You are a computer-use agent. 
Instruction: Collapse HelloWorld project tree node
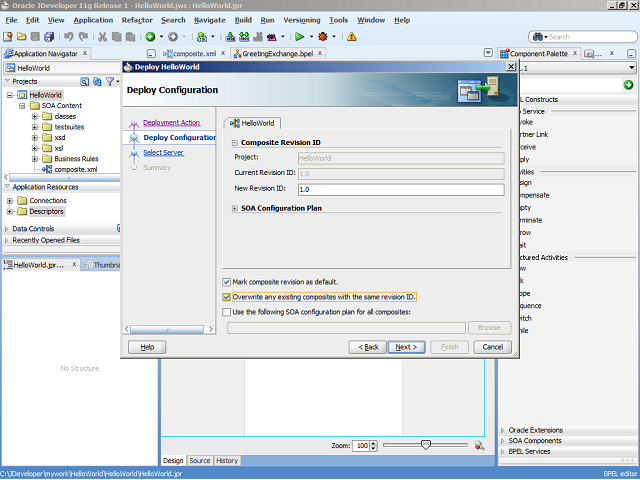(x=10, y=95)
